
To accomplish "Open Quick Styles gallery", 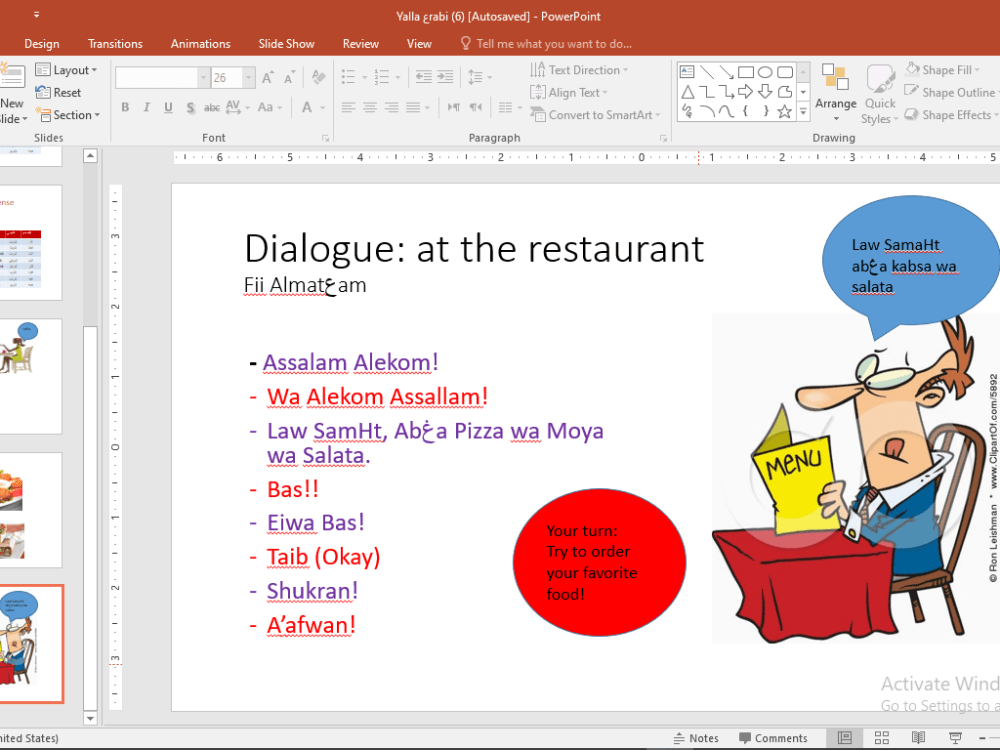I will click(880, 93).
